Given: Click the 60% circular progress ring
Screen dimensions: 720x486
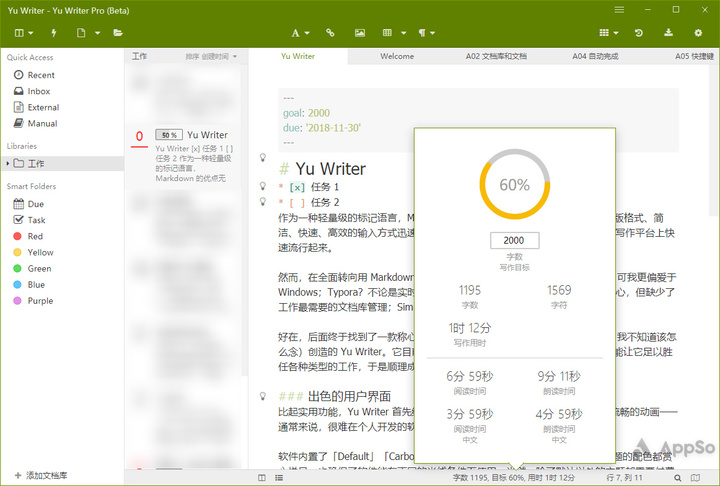Looking at the screenshot, I should point(515,184).
